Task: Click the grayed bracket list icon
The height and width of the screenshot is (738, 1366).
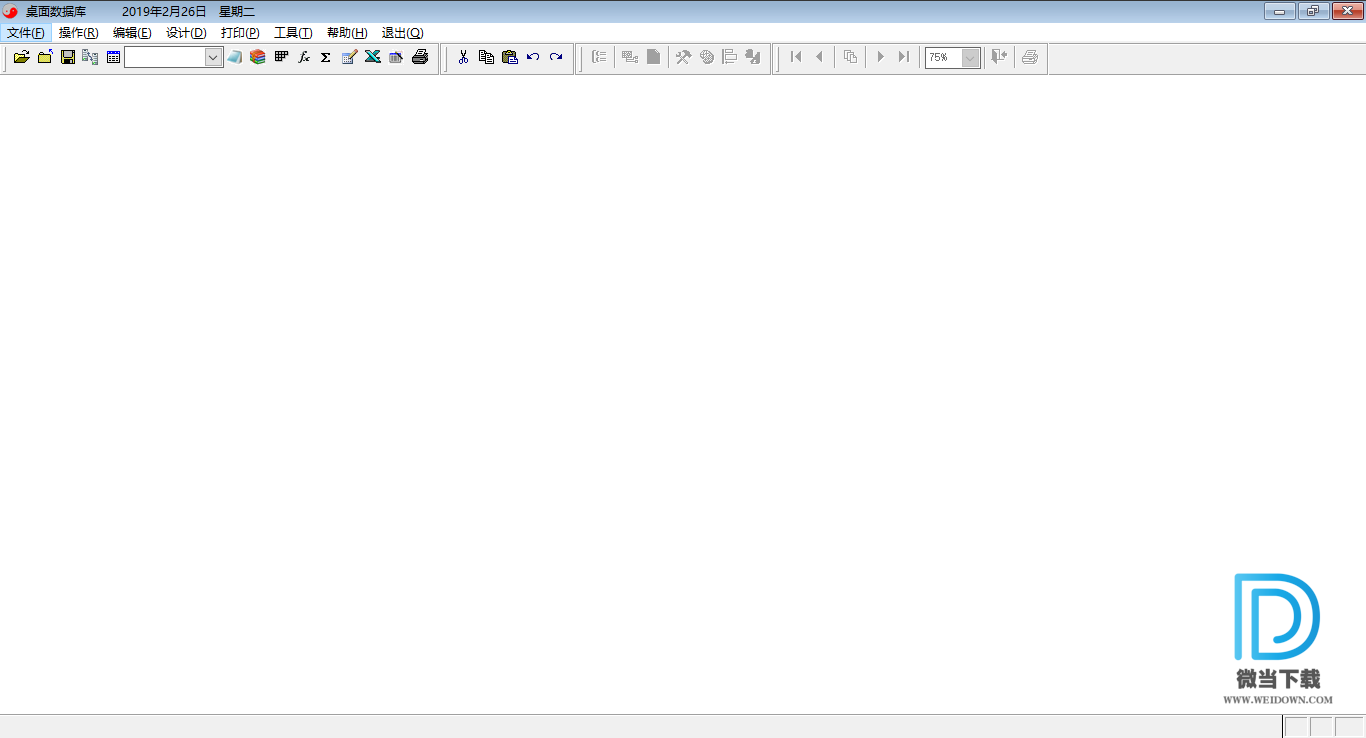Action: click(599, 57)
